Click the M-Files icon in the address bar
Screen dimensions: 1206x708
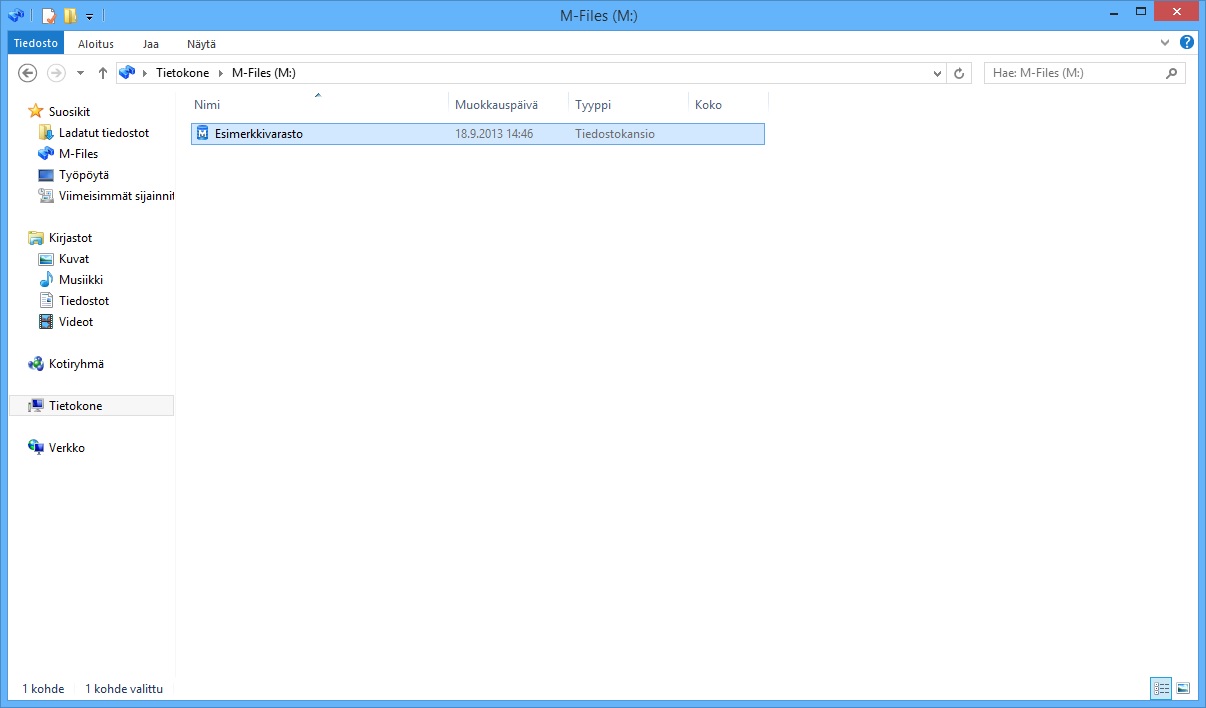coord(127,73)
